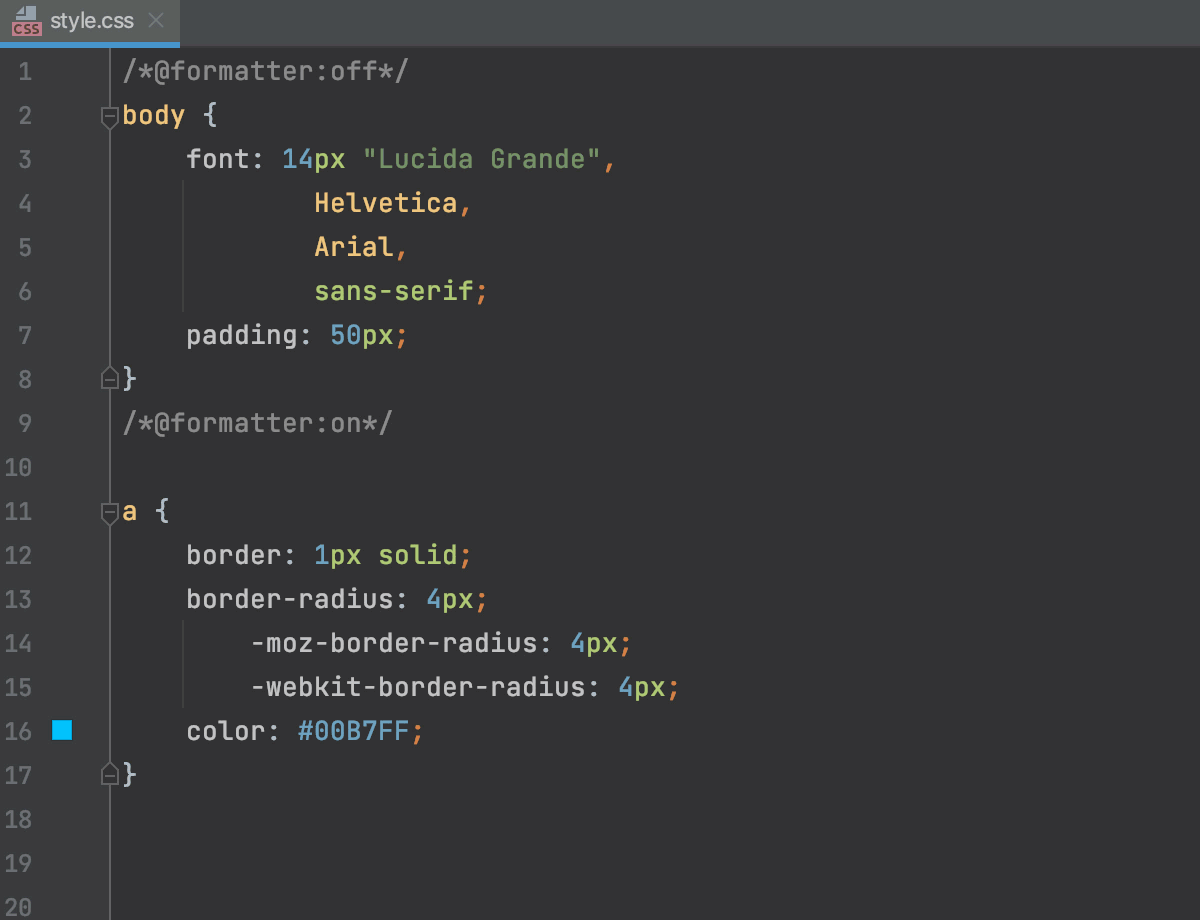Click the /*@formatter:off*/ comment
The width and height of the screenshot is (1200, 920).
pos(265,70)
